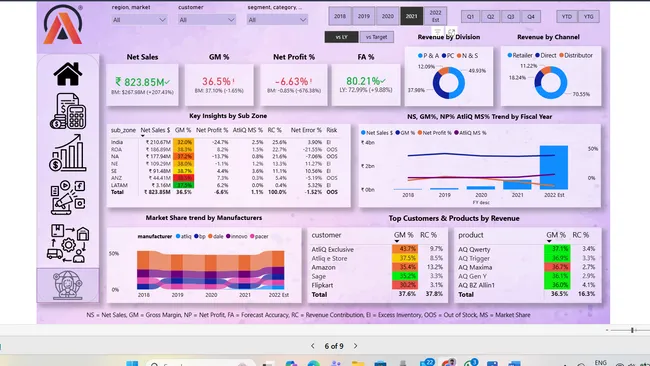Select the 2022 Est year button
650x366 pixels.
coord(435,16)
